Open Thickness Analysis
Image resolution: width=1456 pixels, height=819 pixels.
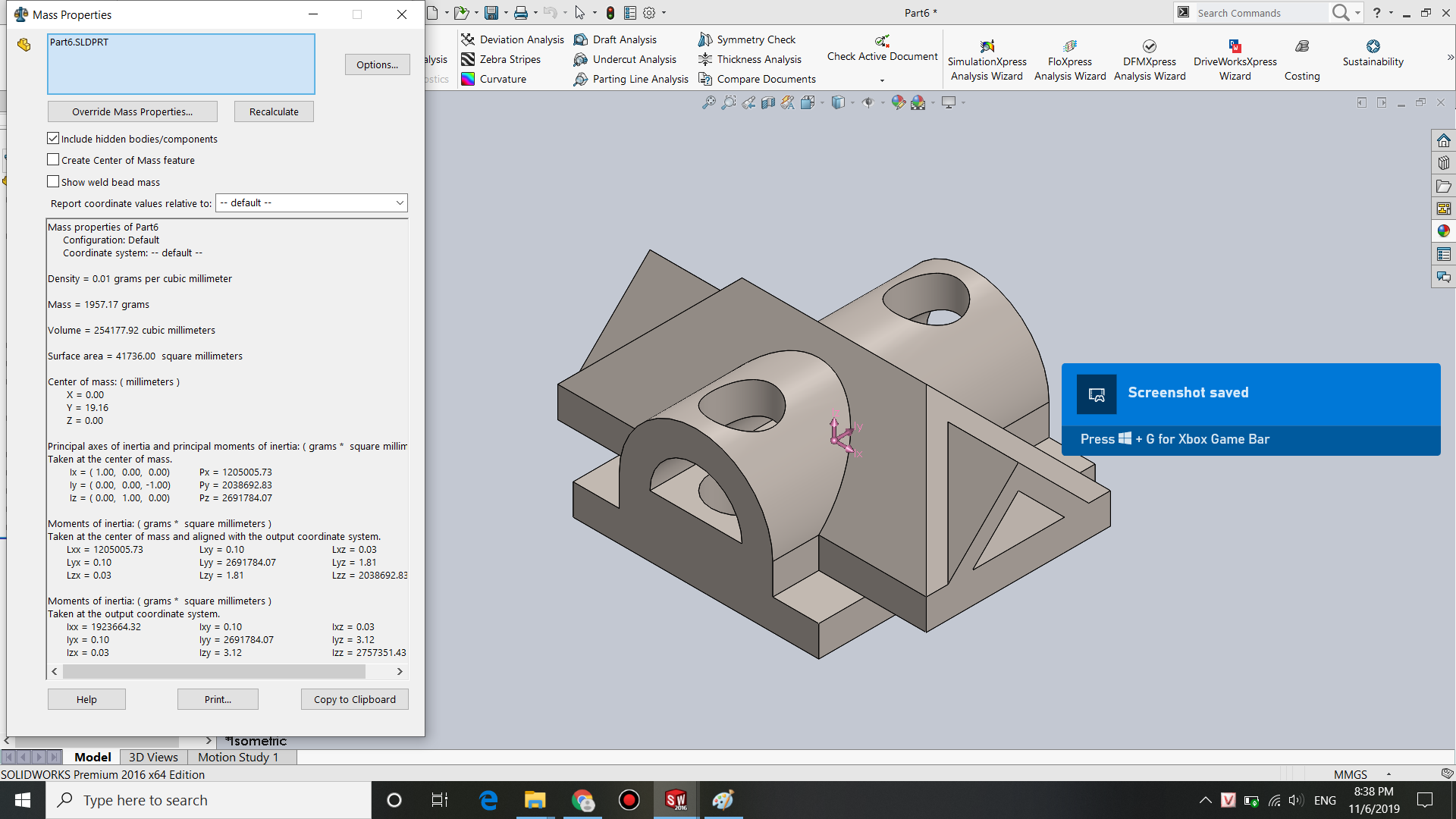[x=750, y=59]
